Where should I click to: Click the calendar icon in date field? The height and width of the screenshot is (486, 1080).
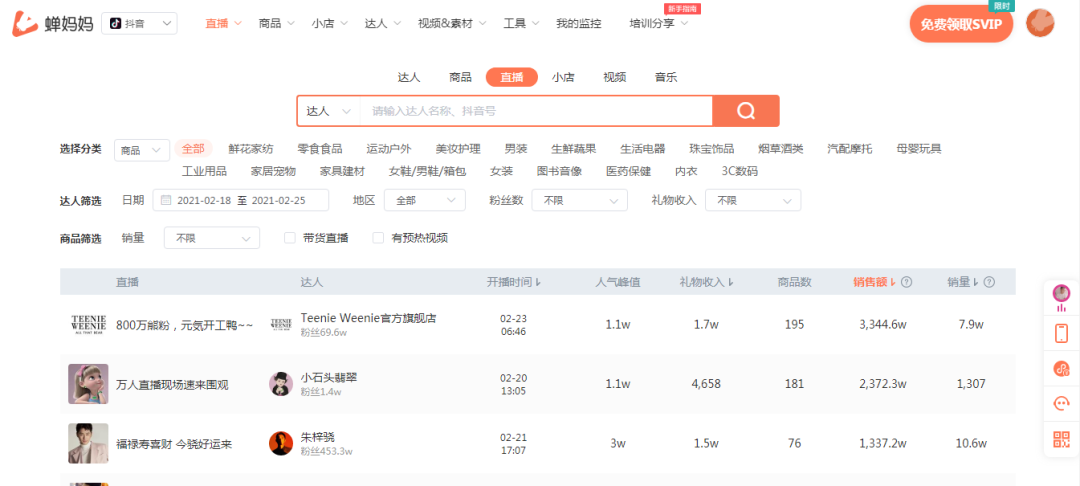tap(166, 200)
